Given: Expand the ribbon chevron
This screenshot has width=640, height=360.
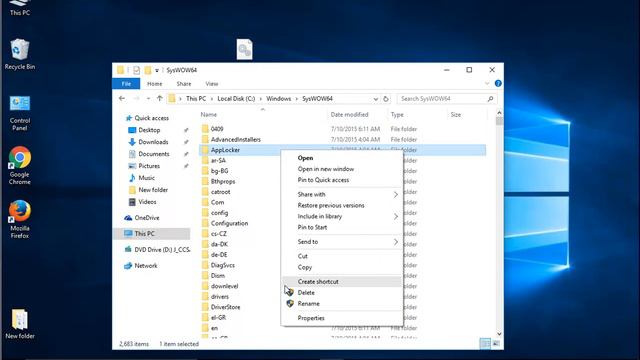Looking at the screenshot, I should pos(487,83).
